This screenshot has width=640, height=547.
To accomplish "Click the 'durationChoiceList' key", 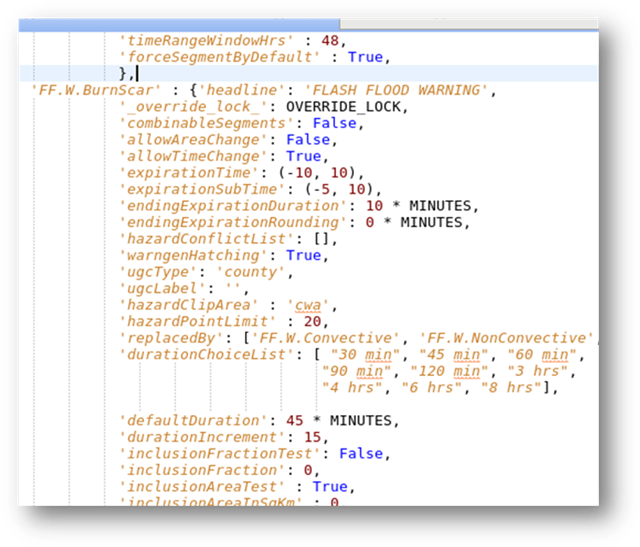I will tap(206, 355).
